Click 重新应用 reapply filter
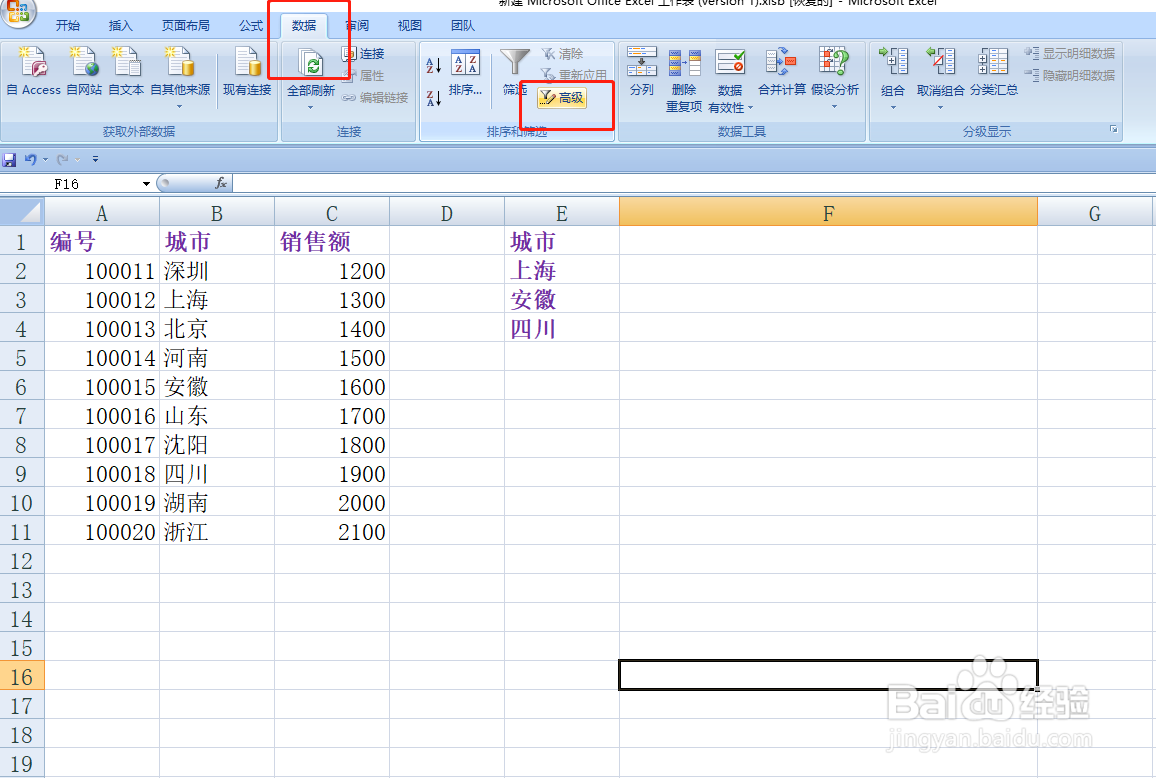This screenshot has height=778, width=1156. pos(574,75)
